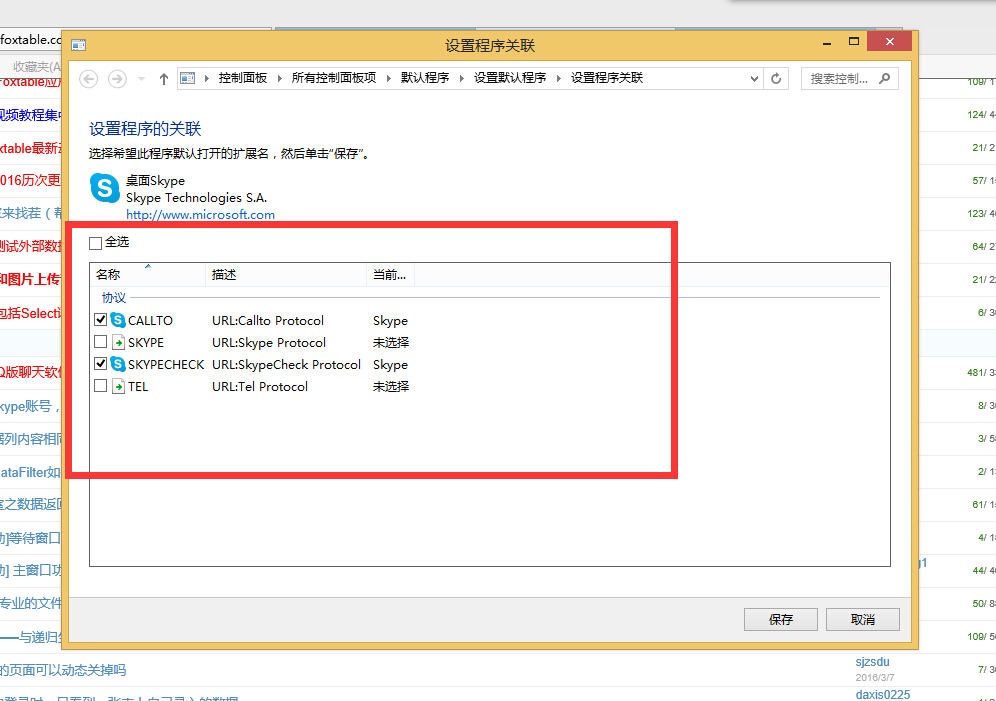This screenshot has width=996, height=701.
Task: Navigate to 设置默认程序 breadcrumb
Action: tap(510, 78)
